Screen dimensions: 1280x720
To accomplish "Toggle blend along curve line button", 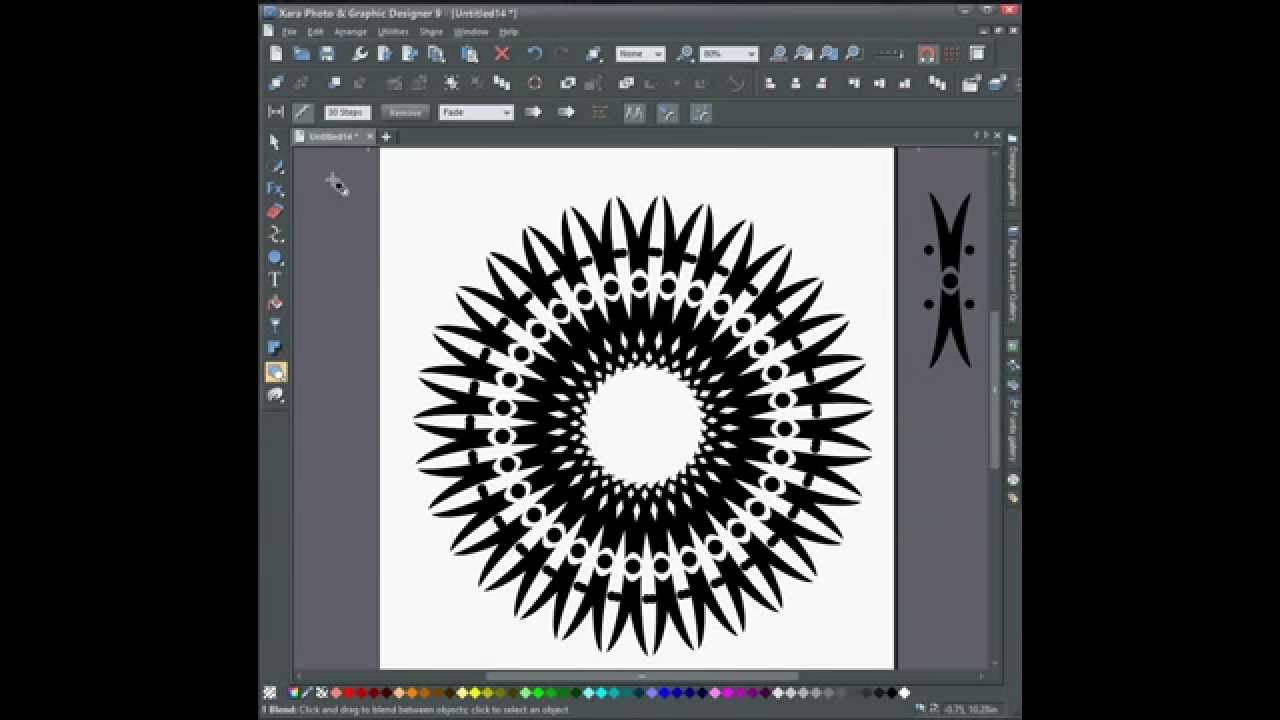I will pos(302,113).
